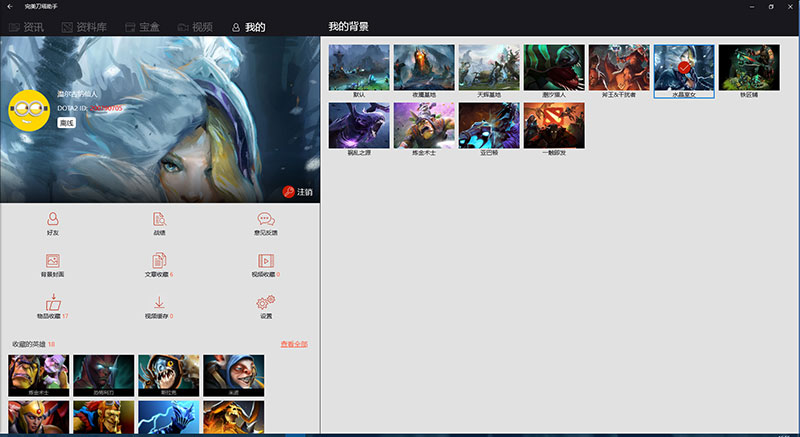Switch to the 资料库 database tab
The width and height of the screenshot is (800, 437).
pos(84,27)
